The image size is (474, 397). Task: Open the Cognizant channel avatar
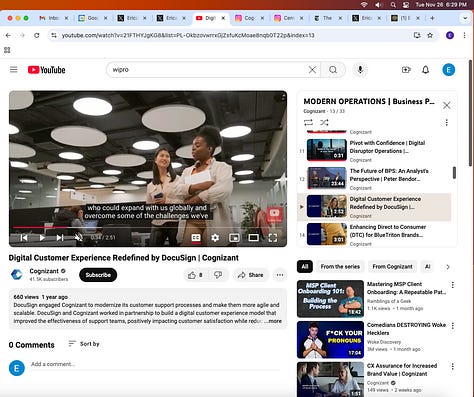(17, 275)
